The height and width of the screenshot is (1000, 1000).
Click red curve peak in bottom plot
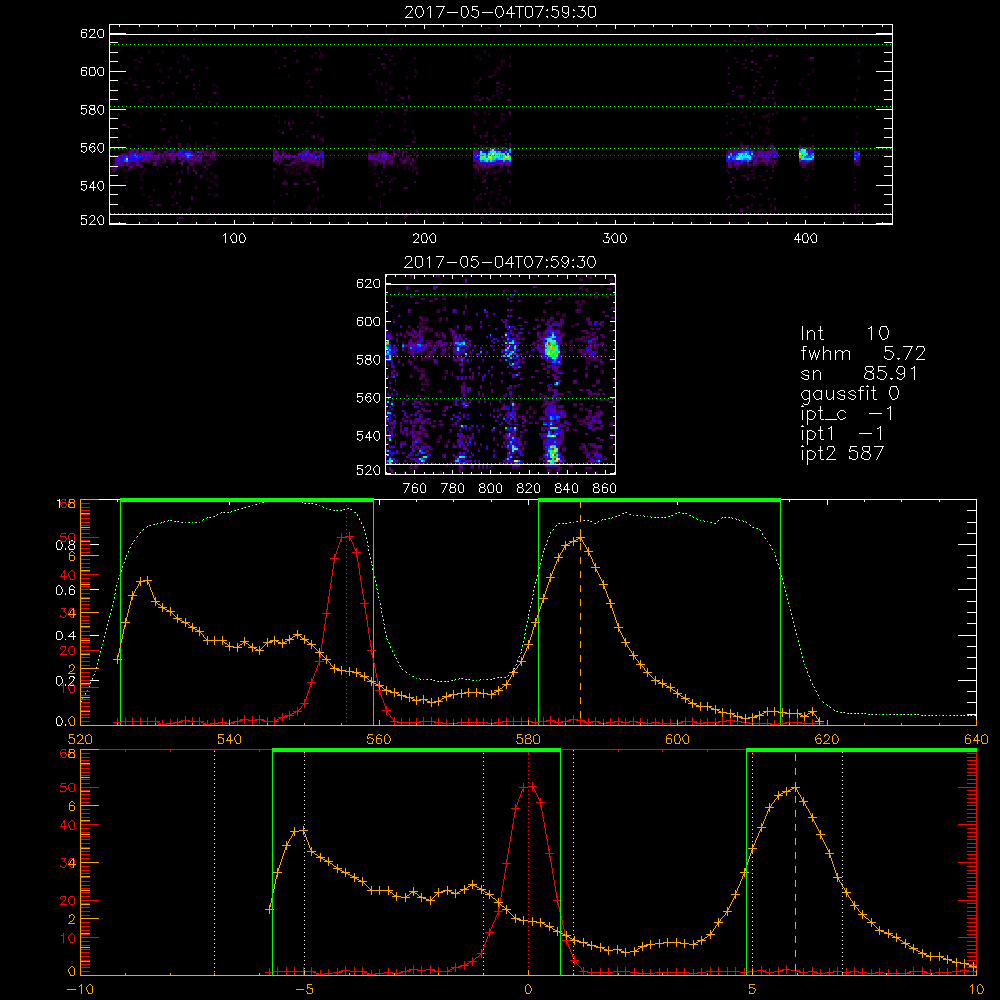click(x=528, y=786)
